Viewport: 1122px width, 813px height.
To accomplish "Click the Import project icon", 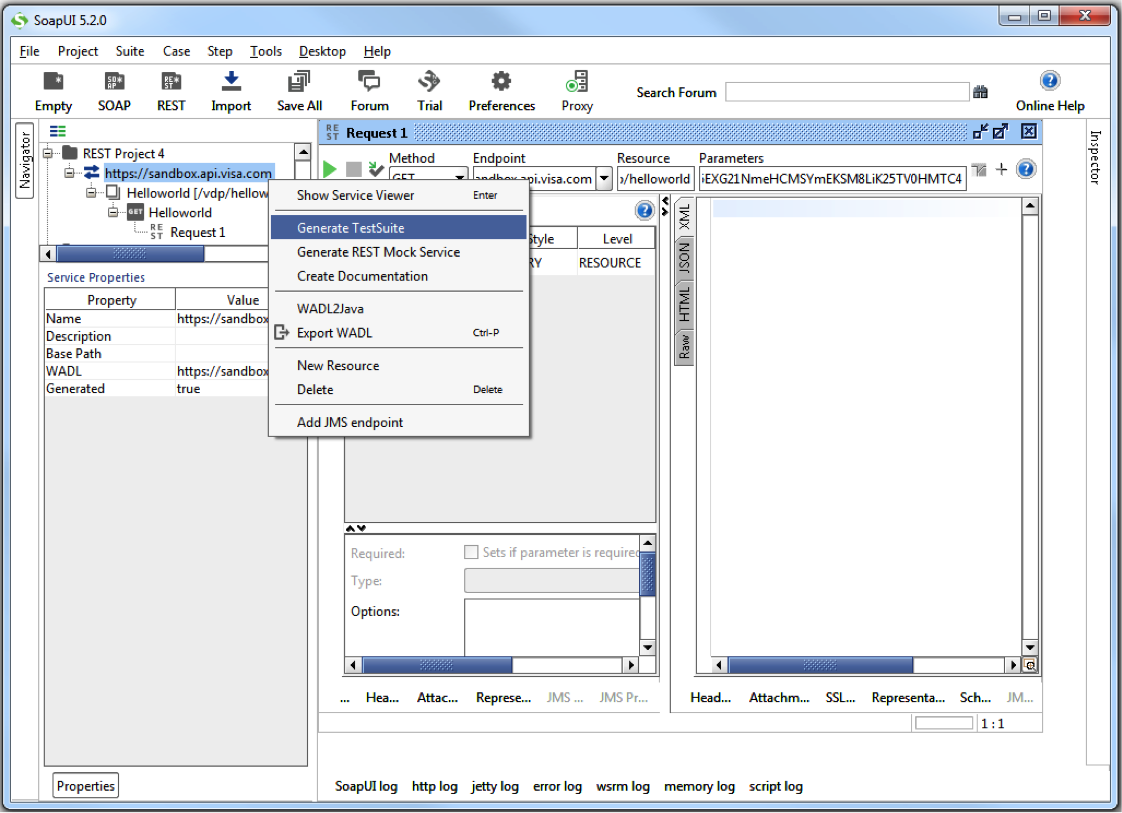I will coord(231,82).
